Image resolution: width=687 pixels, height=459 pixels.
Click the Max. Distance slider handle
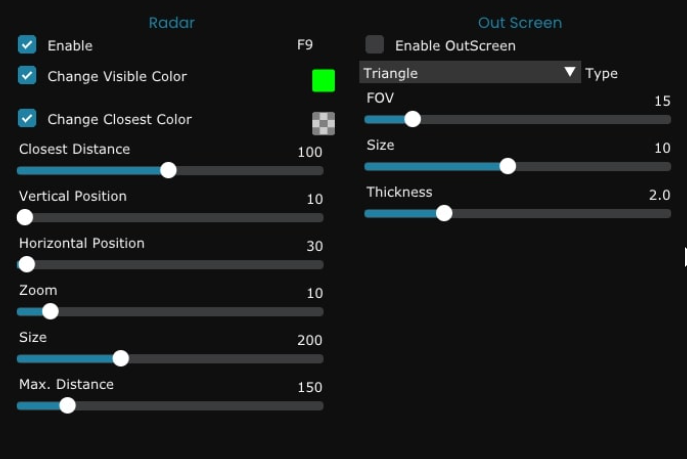pyautogui.click(x=67, y=405)
